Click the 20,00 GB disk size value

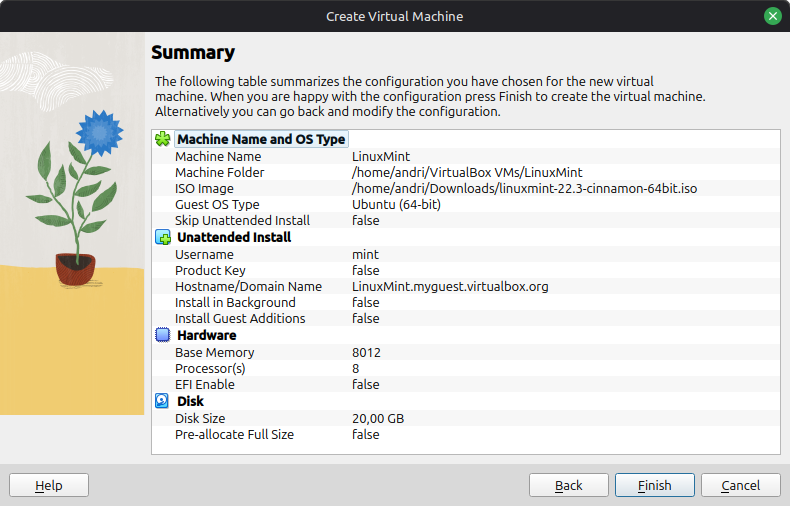coord(378,418)
